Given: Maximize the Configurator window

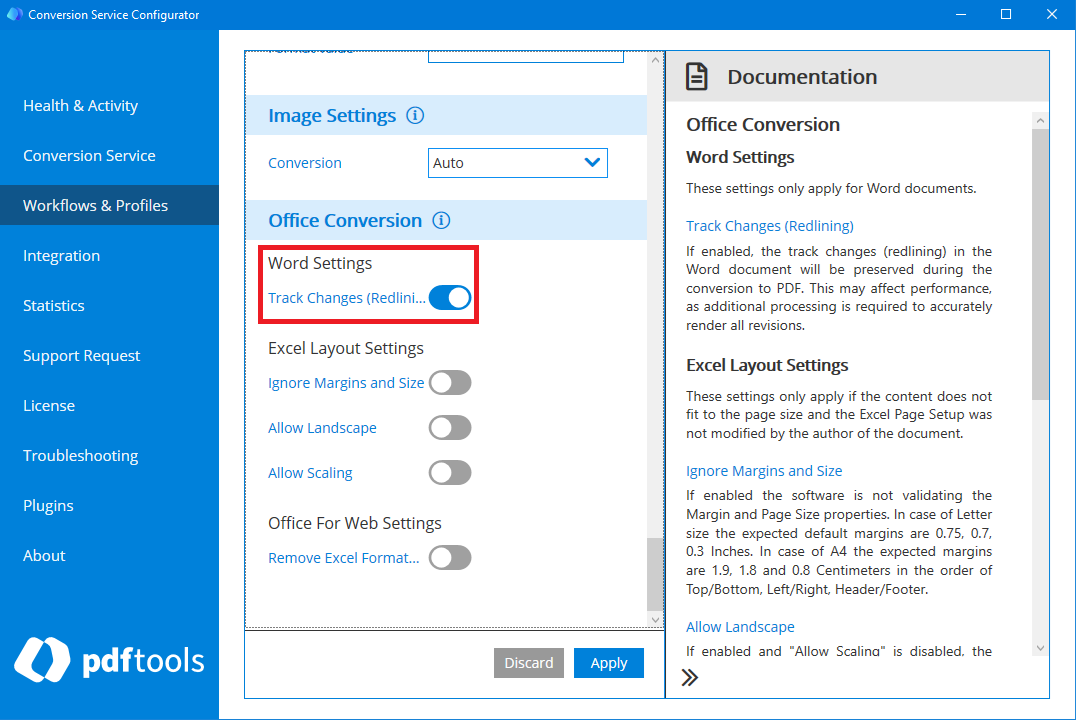Looking at the screenshot, I should pos(1006,14).
